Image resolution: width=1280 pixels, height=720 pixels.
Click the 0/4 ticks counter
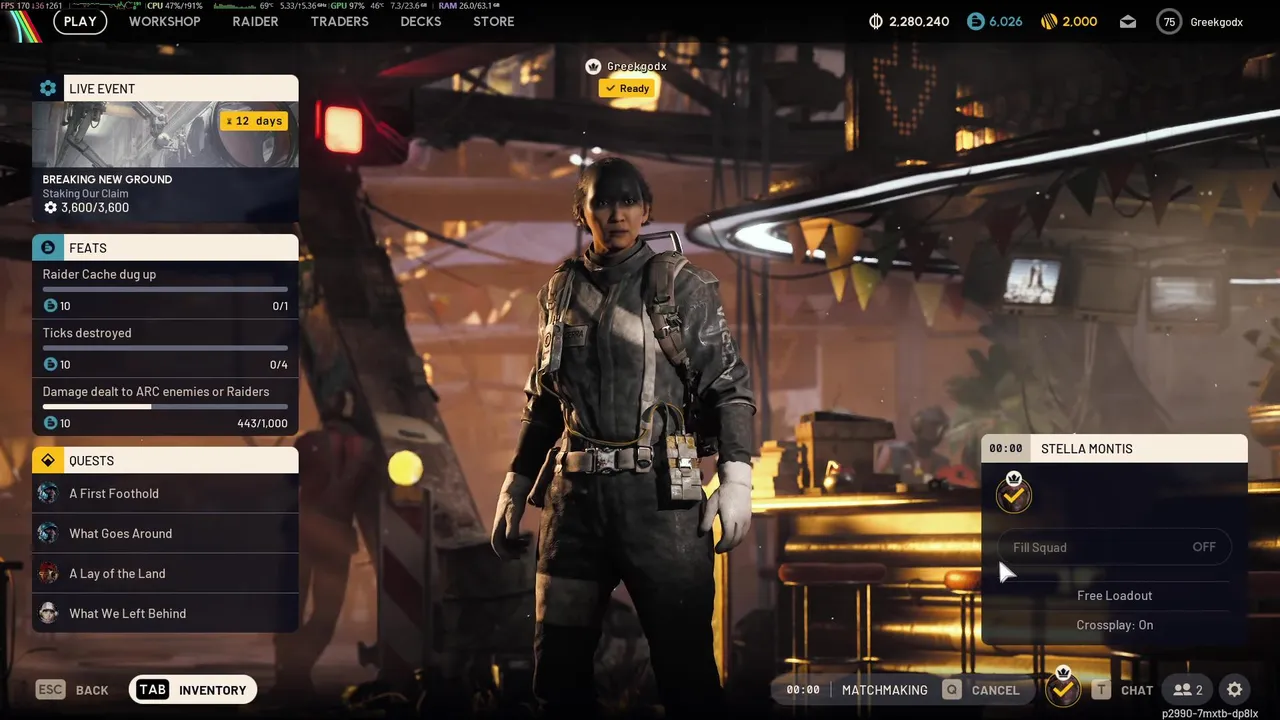point(279,365)
